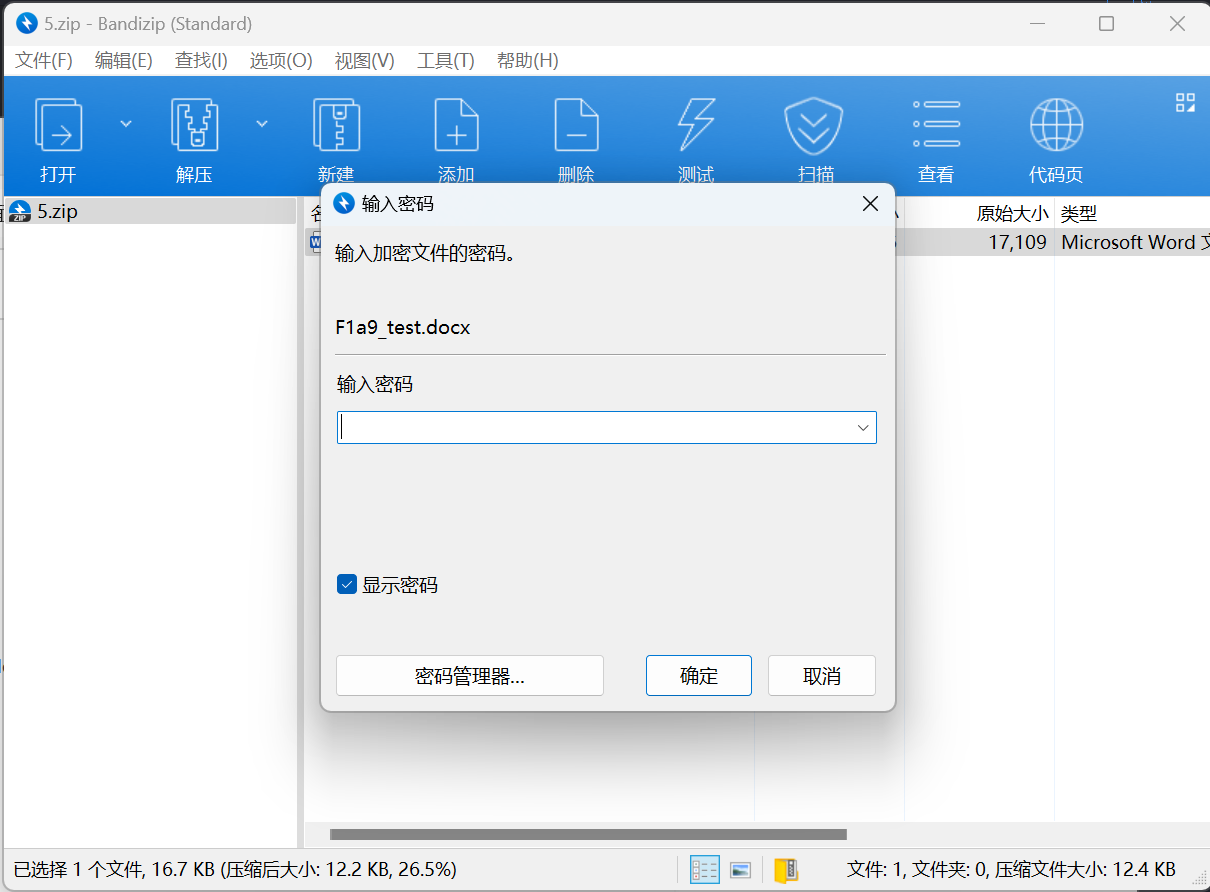Click the 新建 (New archive) toolbar icon
Image resolution: width=1210 pixels, height=892 pixels.
pos(336,125)
